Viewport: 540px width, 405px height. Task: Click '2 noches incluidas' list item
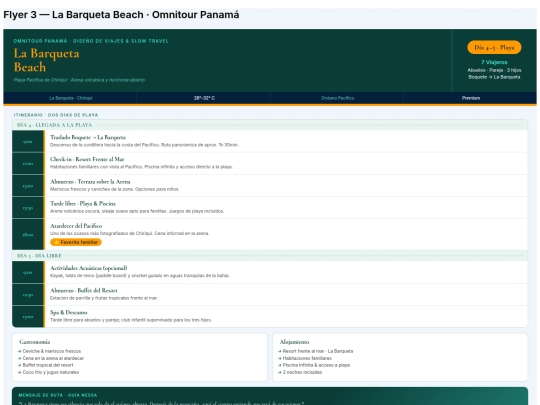click(300, 372)
